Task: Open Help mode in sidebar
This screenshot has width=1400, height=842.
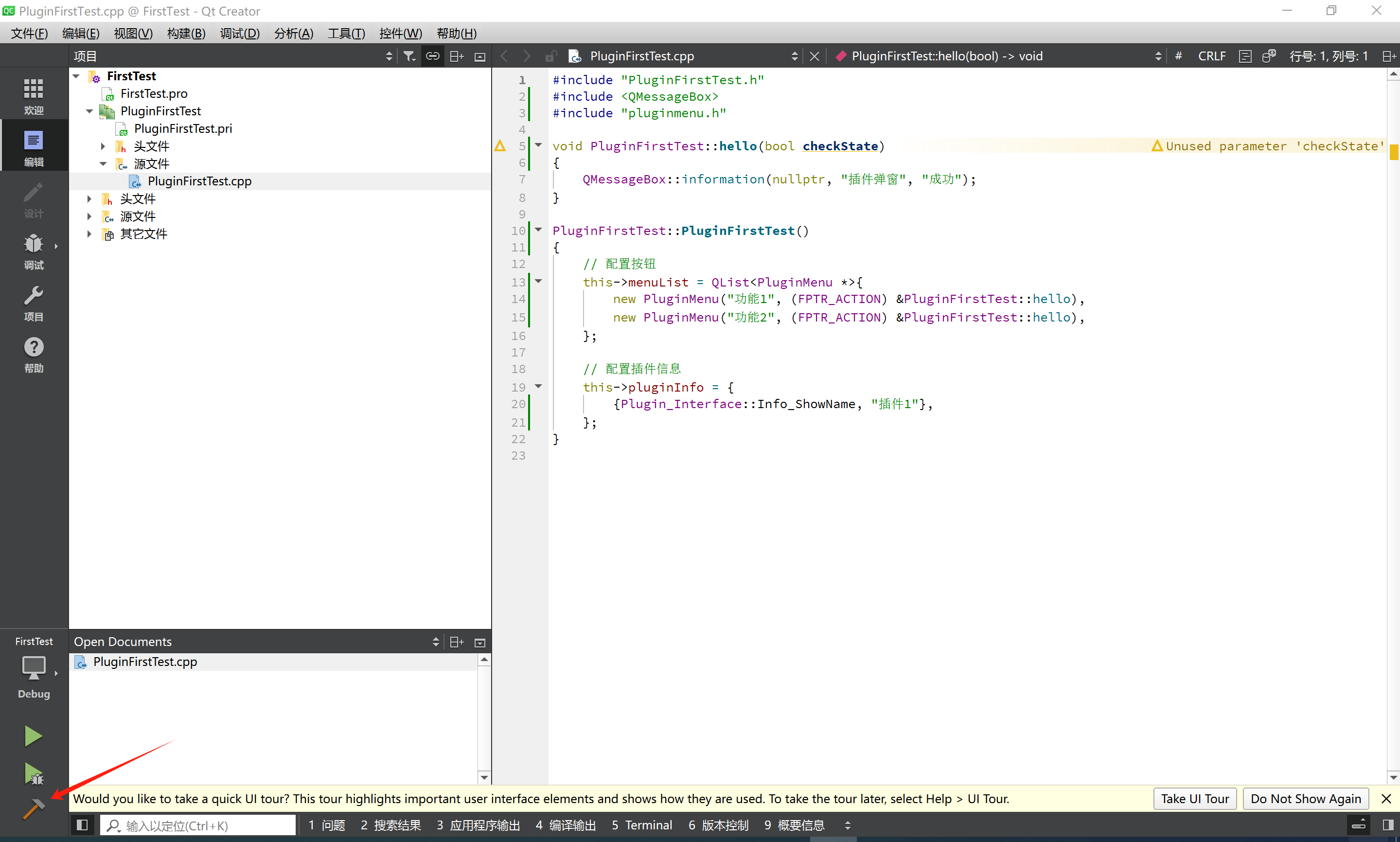Action: tap(34, 354)
